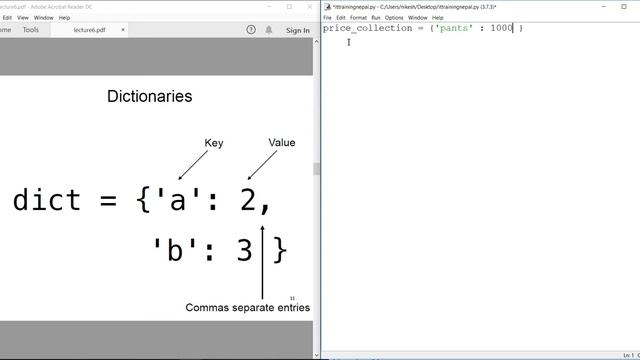Click the PDF scrollbar down arrow
The height and width of the screenshot is (360, 640).
pyautogui.click(x=316, y=355)
